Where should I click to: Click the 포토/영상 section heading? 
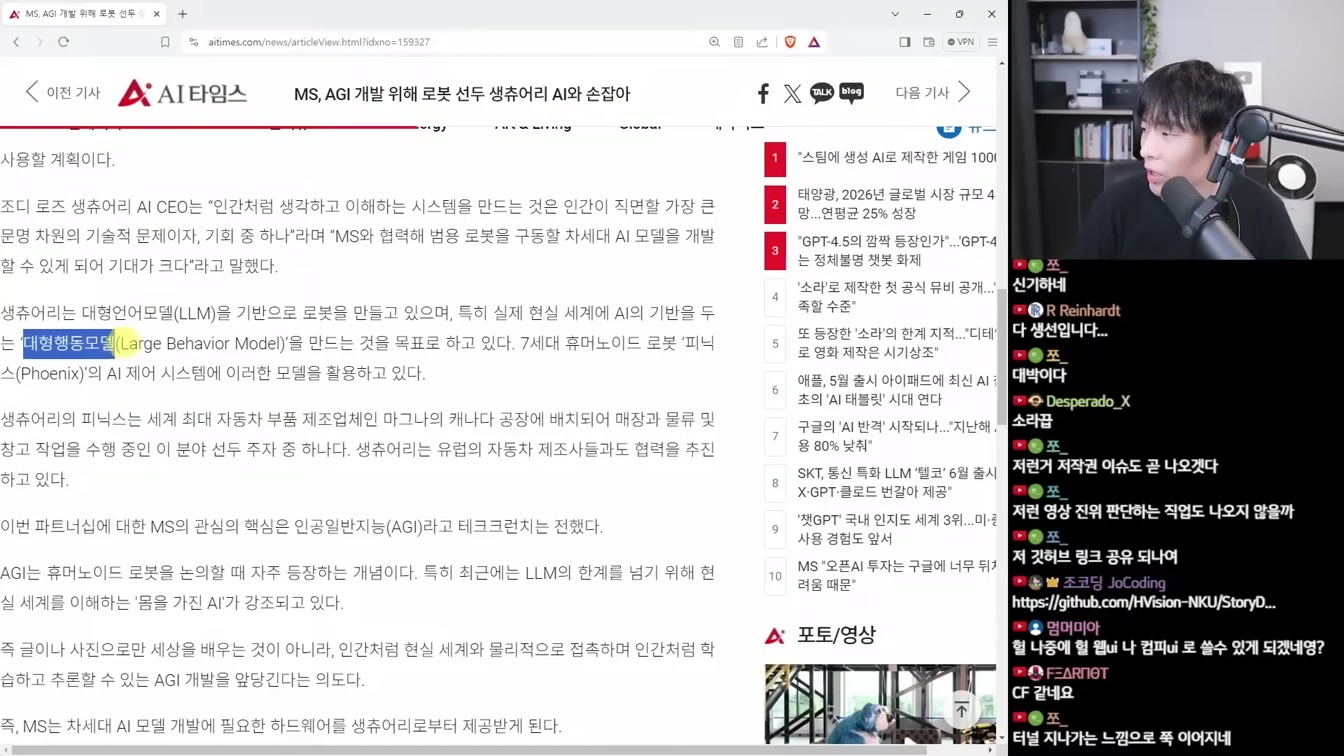coord(835,635)
